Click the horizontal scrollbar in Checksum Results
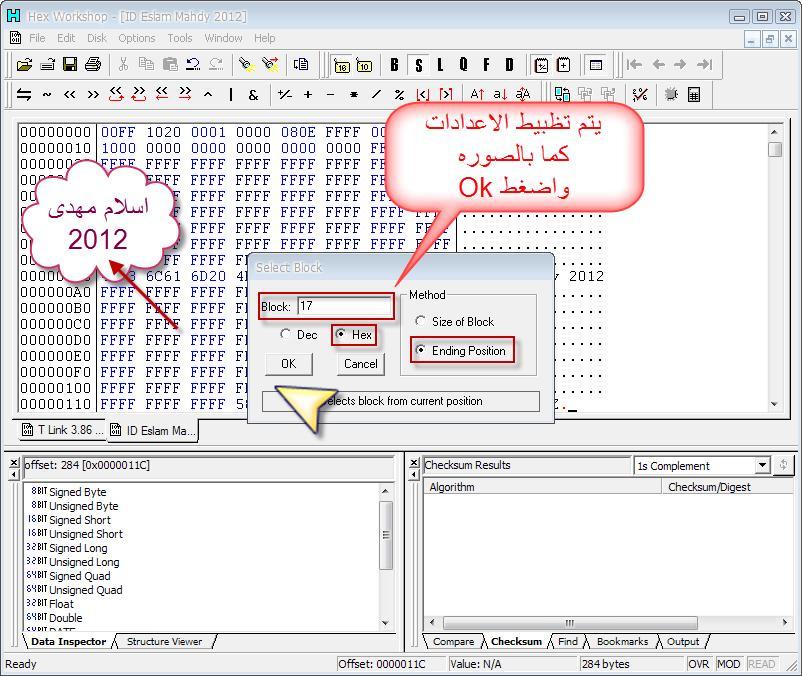This screenshot has height=676, width=802. tap(570, 622)
